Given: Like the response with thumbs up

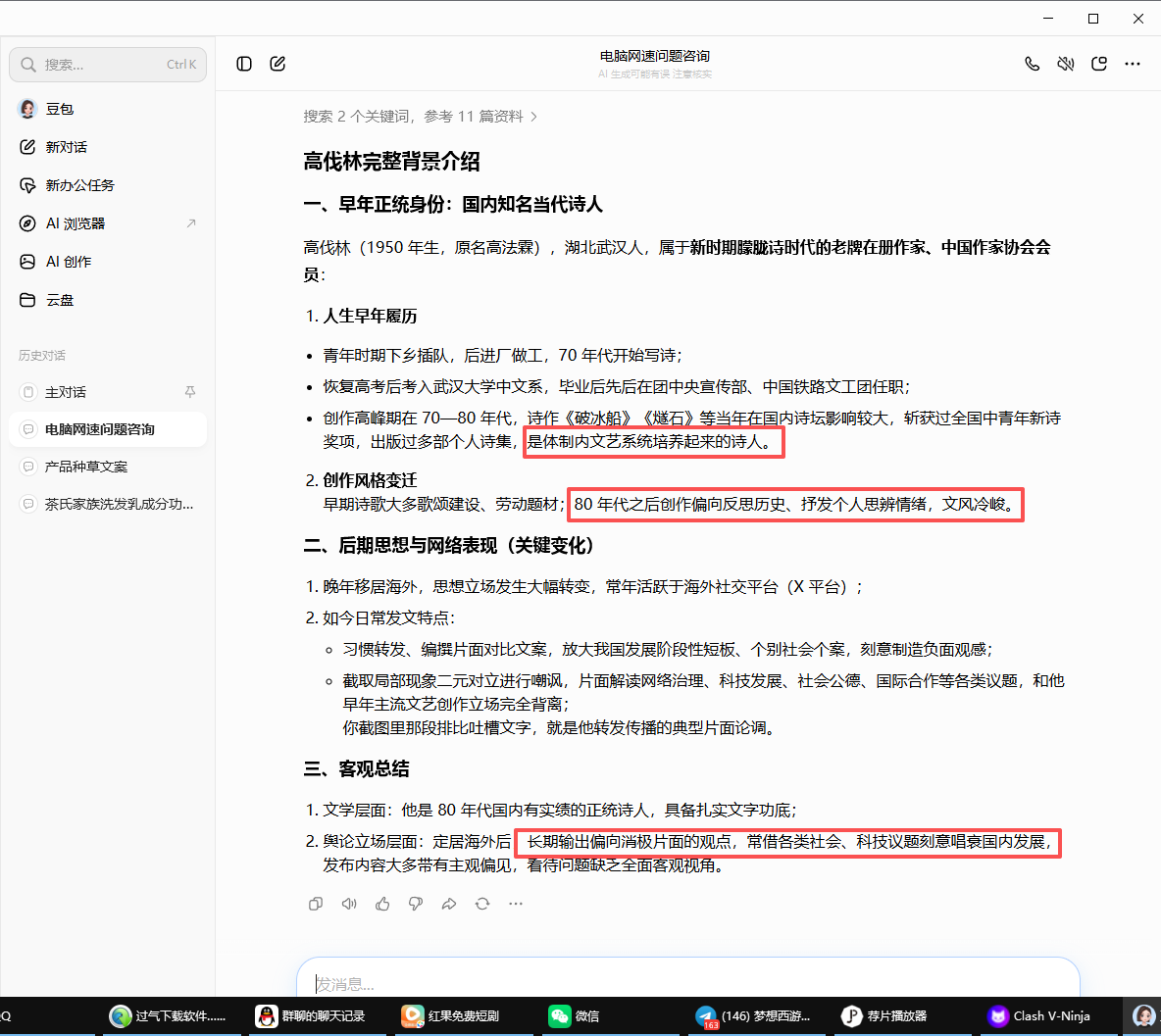Looking at the screenshot, I should pyautogui.click(x=382, y=904).
